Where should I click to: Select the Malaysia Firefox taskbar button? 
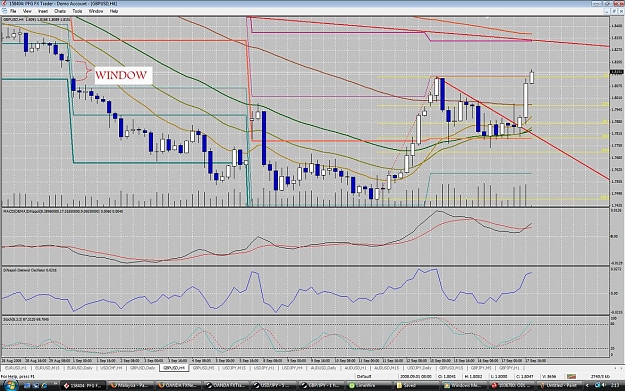click(x=131, y=385)
